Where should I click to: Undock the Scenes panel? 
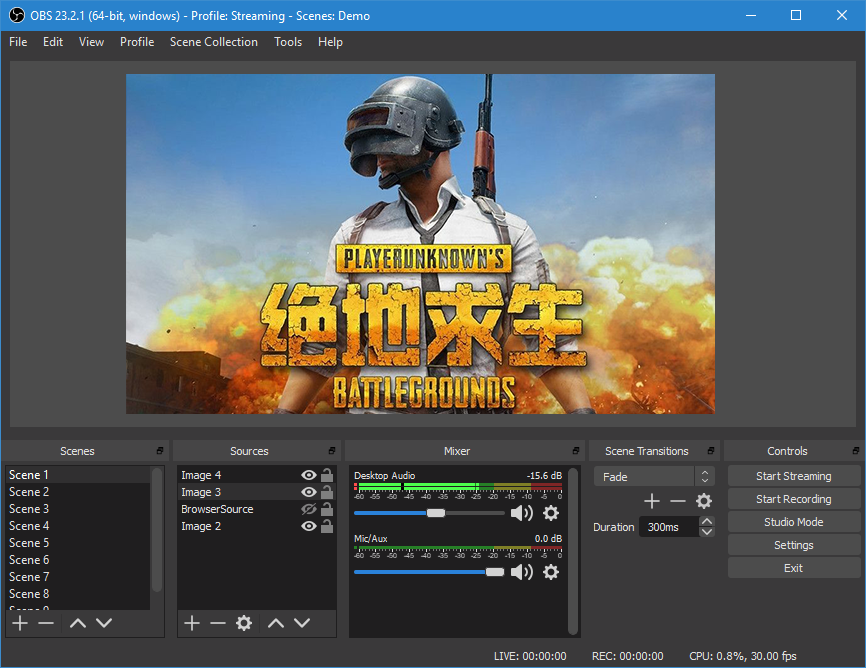pos(160,451)
